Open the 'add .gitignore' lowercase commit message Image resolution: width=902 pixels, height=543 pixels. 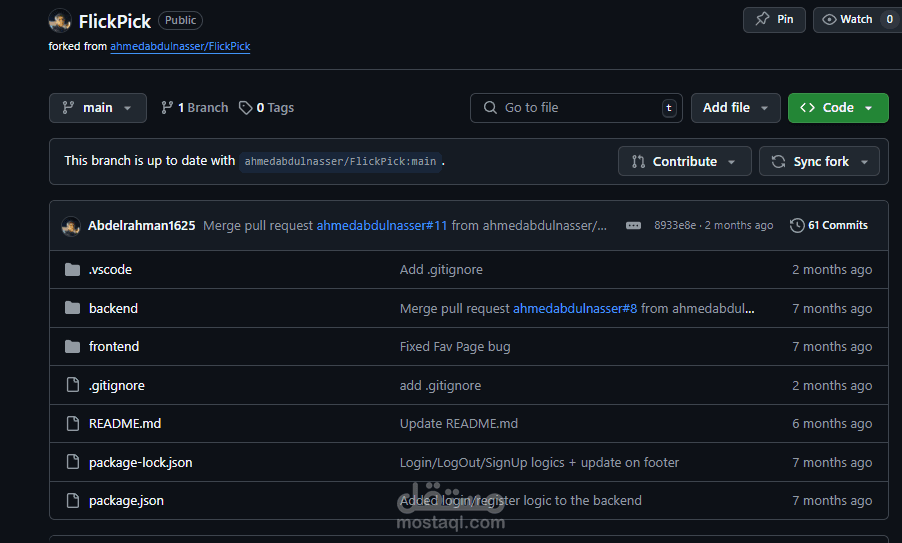click(x=440, y=385)
